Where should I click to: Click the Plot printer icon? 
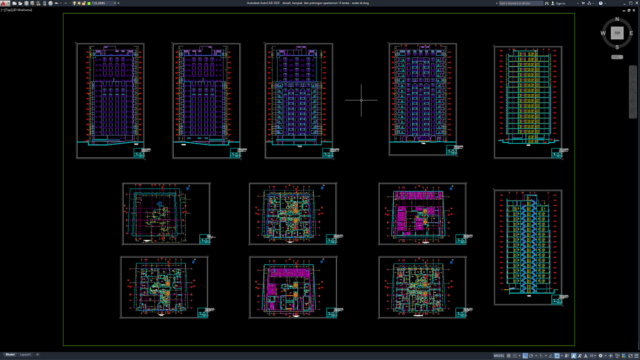click(51, 3)
